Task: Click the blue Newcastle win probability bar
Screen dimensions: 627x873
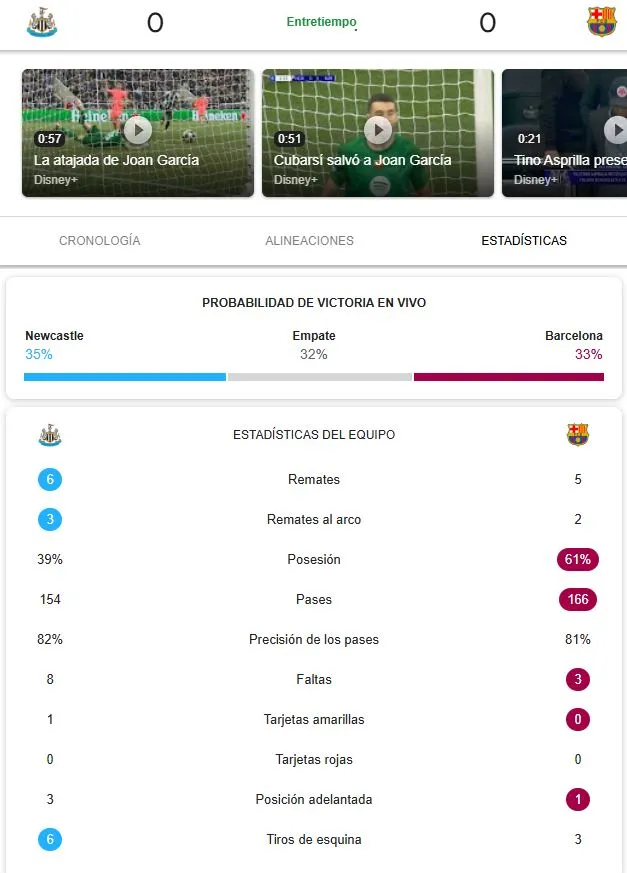Action: tap(125, 377)
